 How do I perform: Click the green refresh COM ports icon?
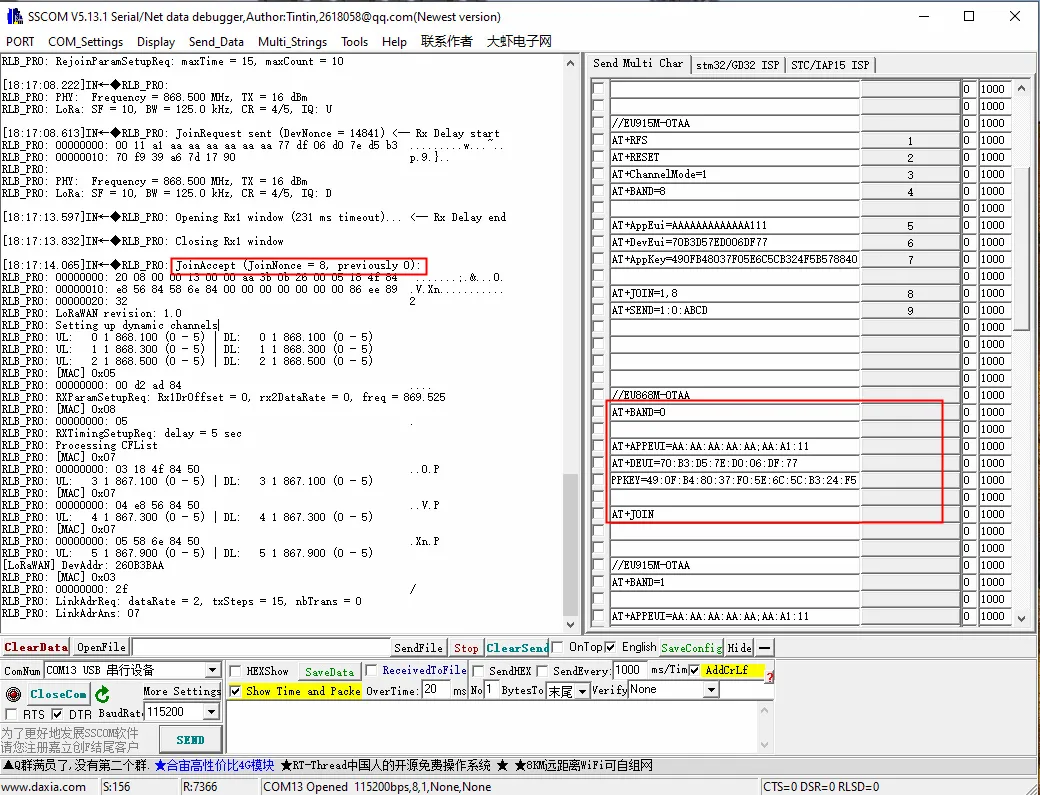102,694
